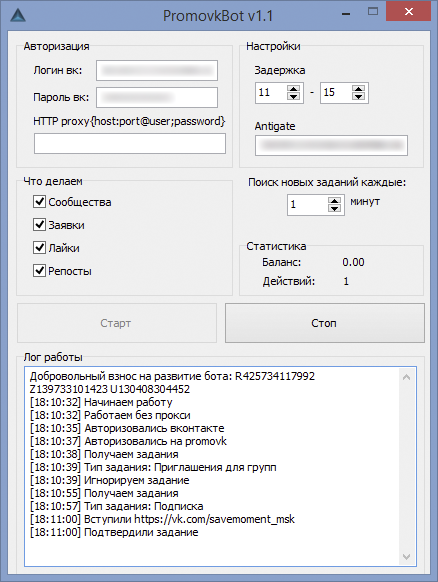Click the Баланс value 0.00

tap(353, 262)
